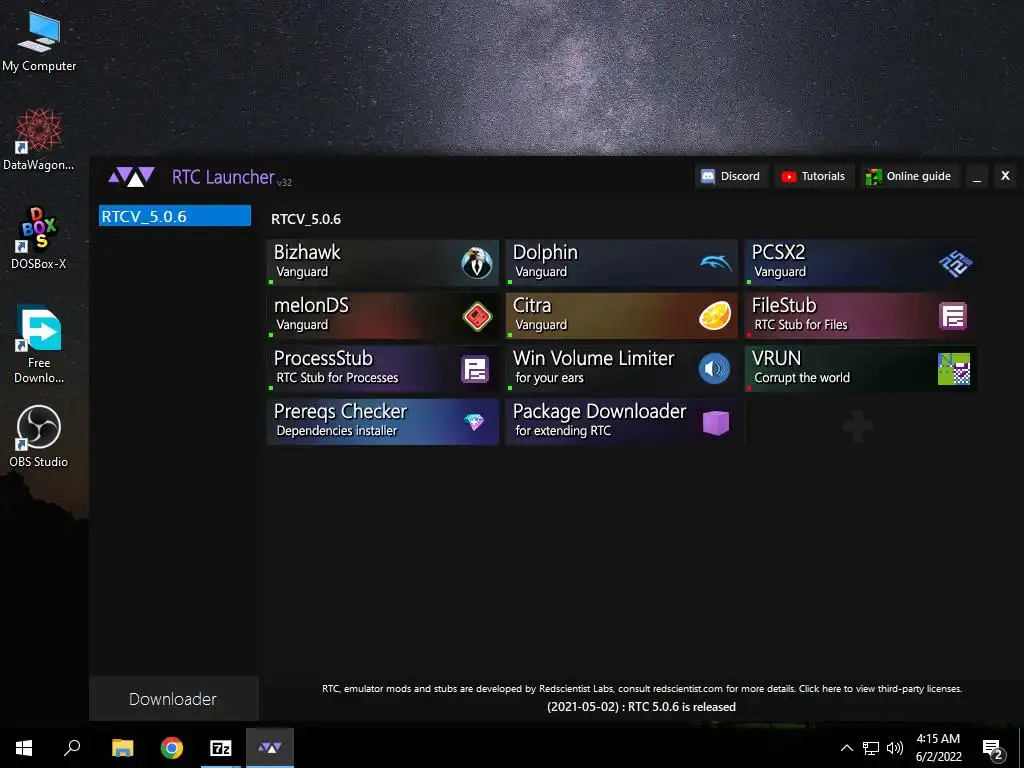This screenshot has width=1024, height=768.
Task: Click the Package Downloader purple cube icon
Action: (716, 423)
